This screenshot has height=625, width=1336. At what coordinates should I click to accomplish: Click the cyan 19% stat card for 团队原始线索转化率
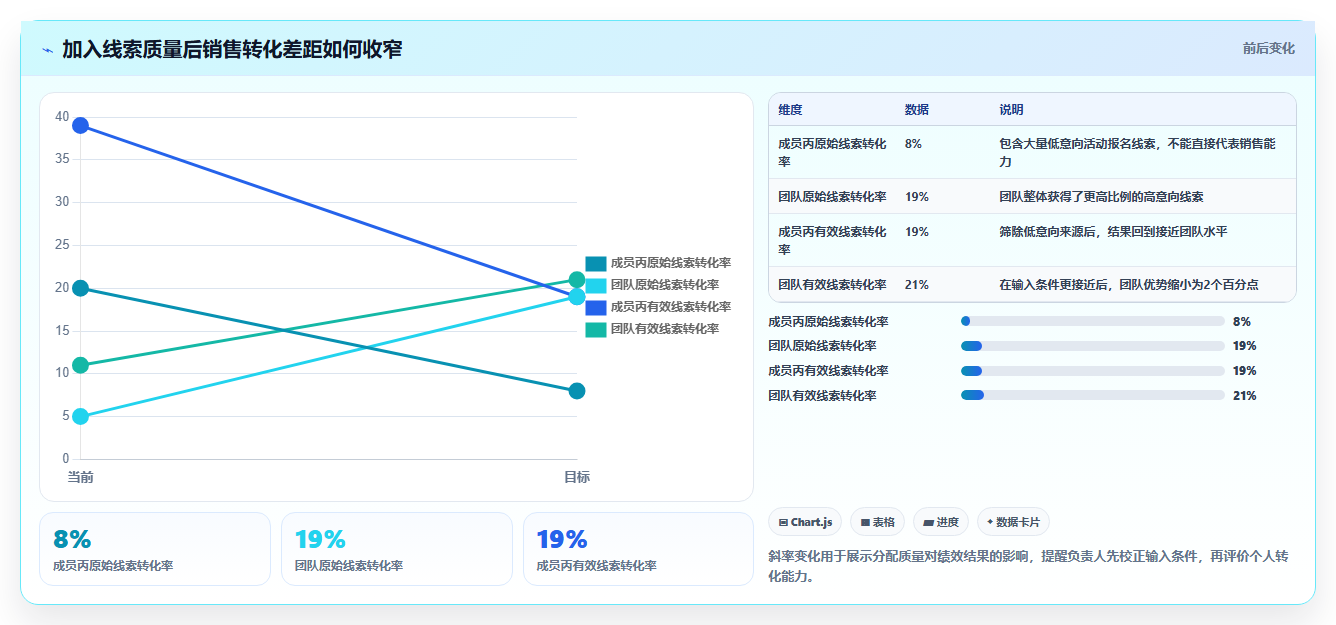397,549
